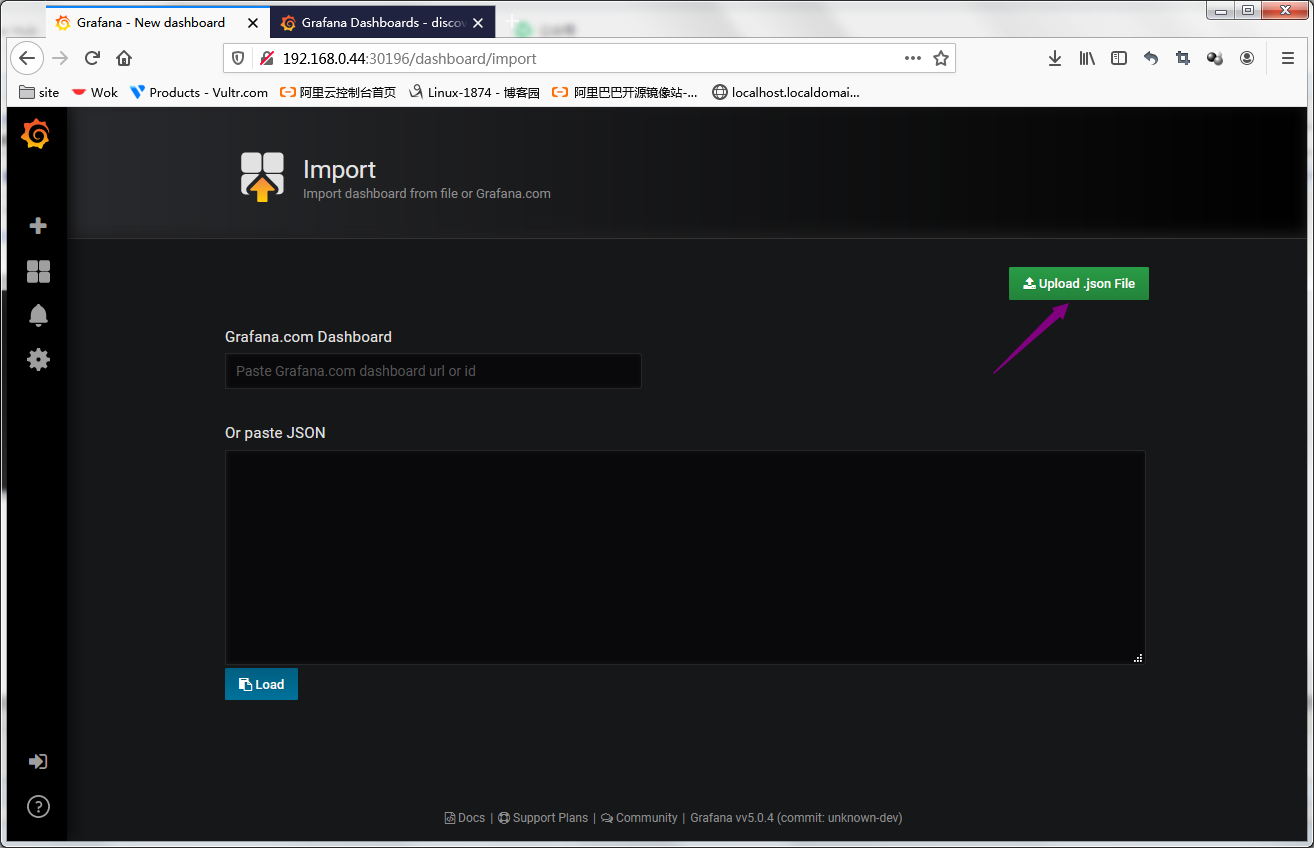Click 'Import dashboard from file or Grafana.com' subtitle
1314x848 pixels.
coord(427,193)
